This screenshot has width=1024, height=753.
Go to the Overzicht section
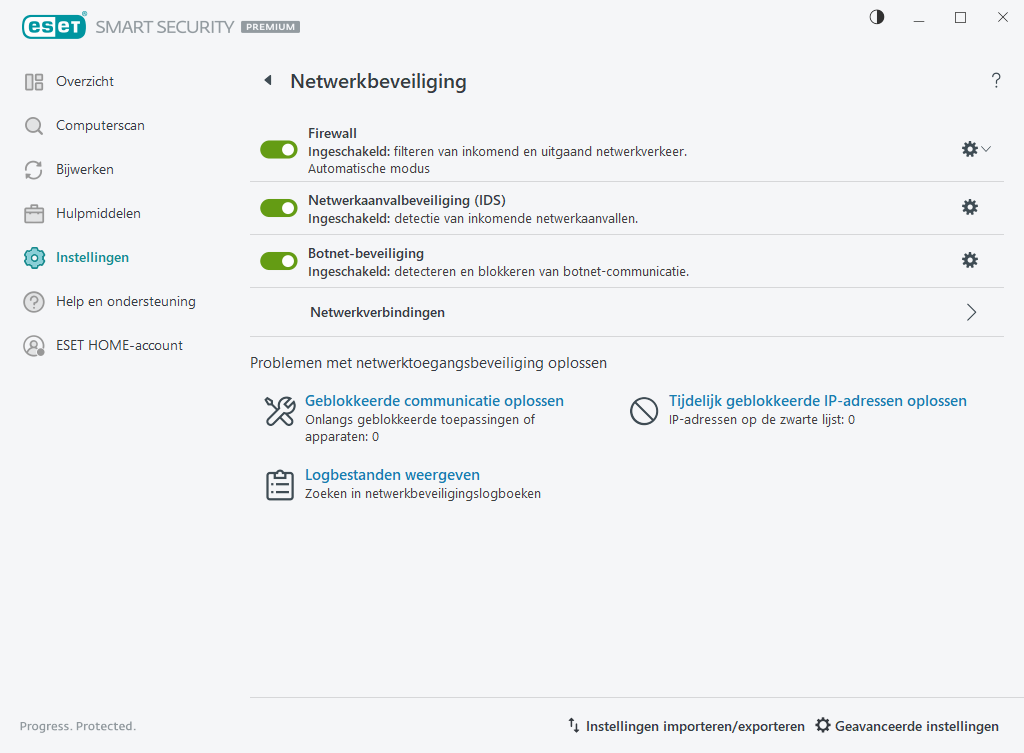[x=86, y=81]
